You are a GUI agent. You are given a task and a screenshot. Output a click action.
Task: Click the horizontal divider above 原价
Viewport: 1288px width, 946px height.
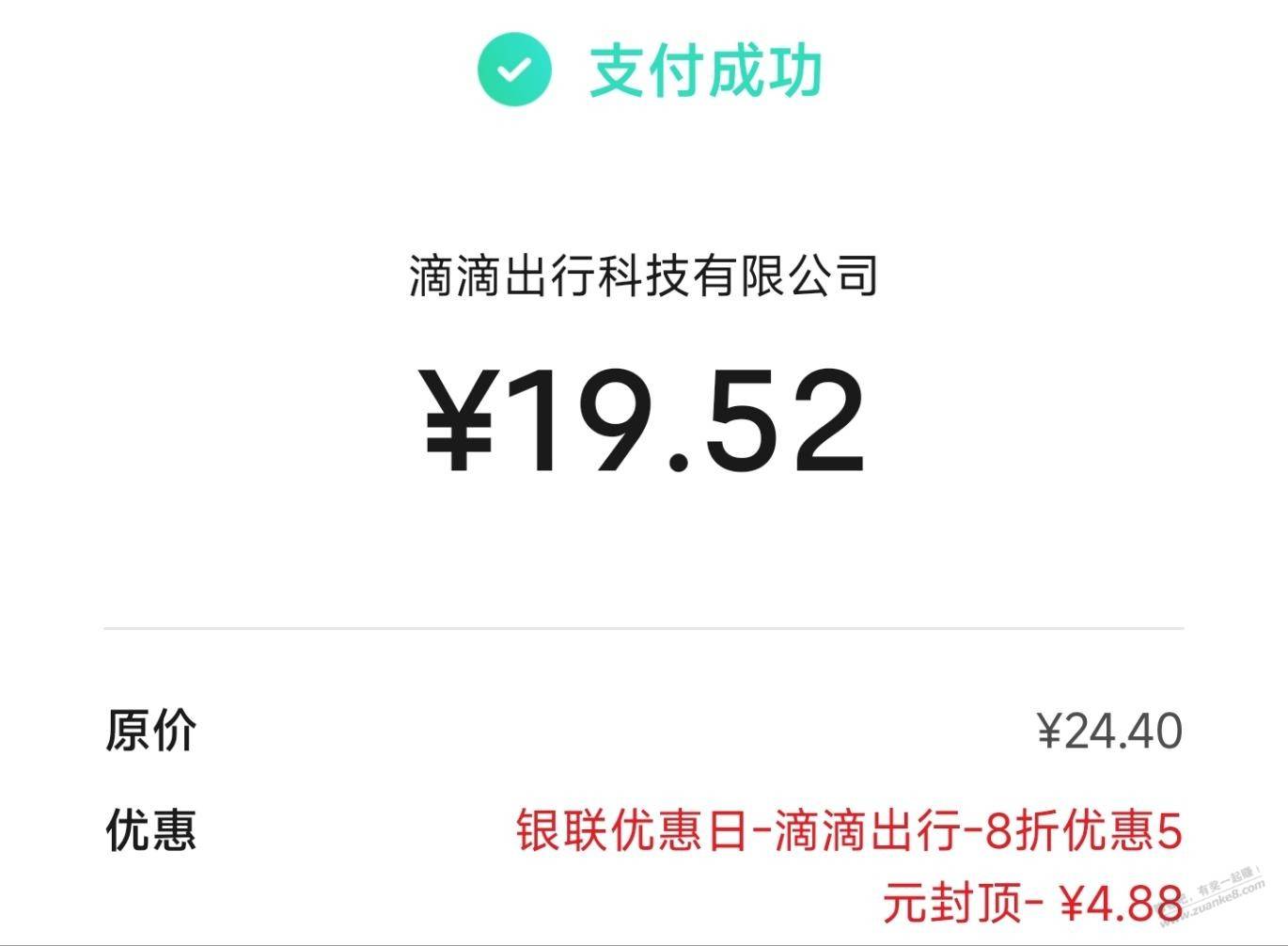click(643, 627)
